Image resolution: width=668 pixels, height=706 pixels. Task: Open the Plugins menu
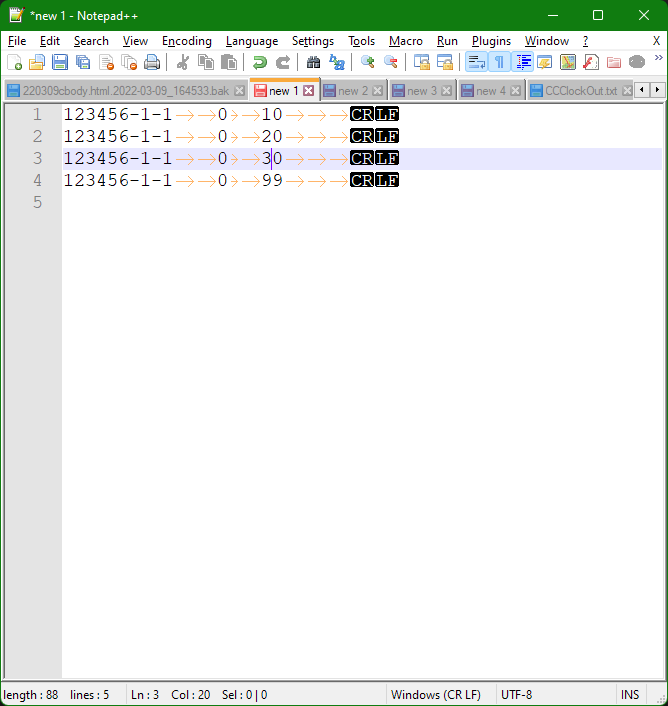coord(491,41)
